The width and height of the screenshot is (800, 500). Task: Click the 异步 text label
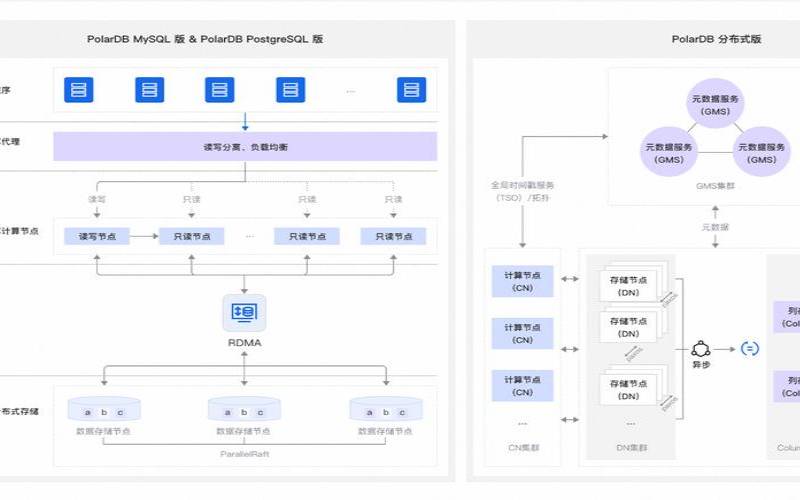tap(701, 365)
